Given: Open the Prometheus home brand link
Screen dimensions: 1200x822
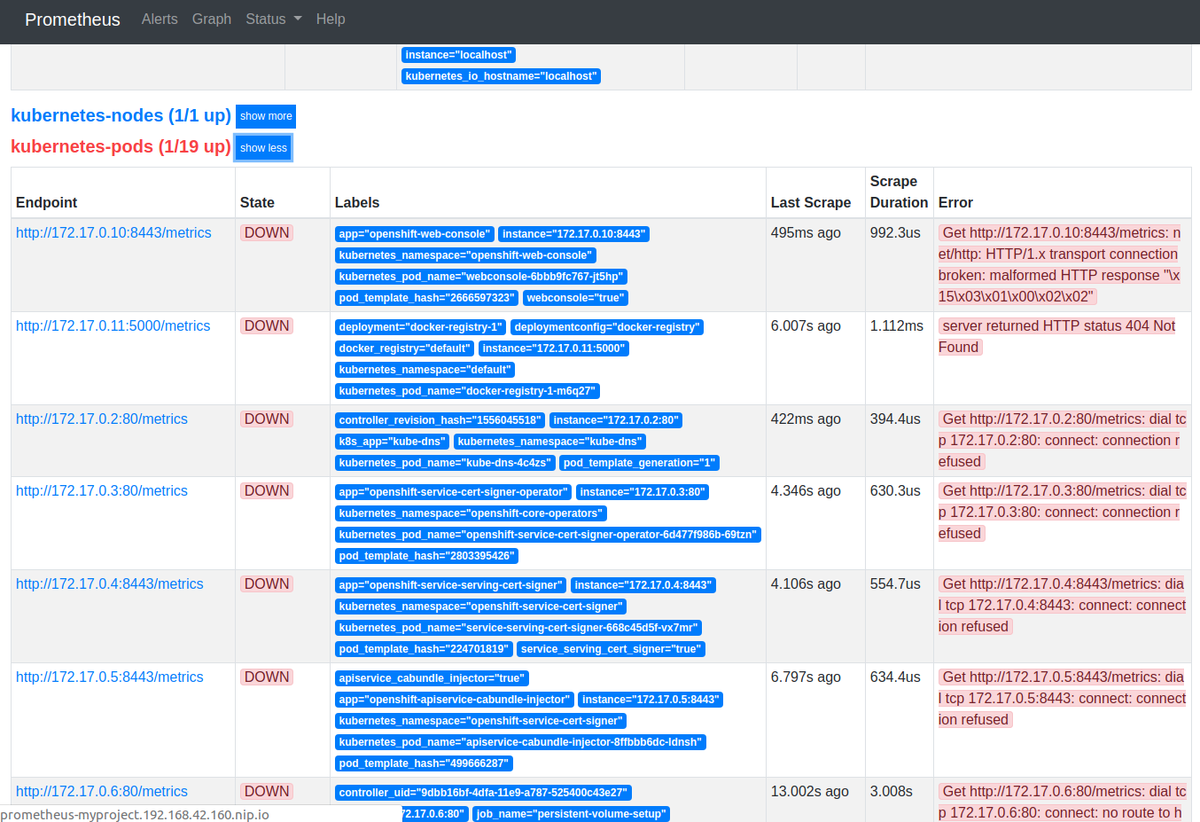Looking at the screenshot, I should point(72,19).
